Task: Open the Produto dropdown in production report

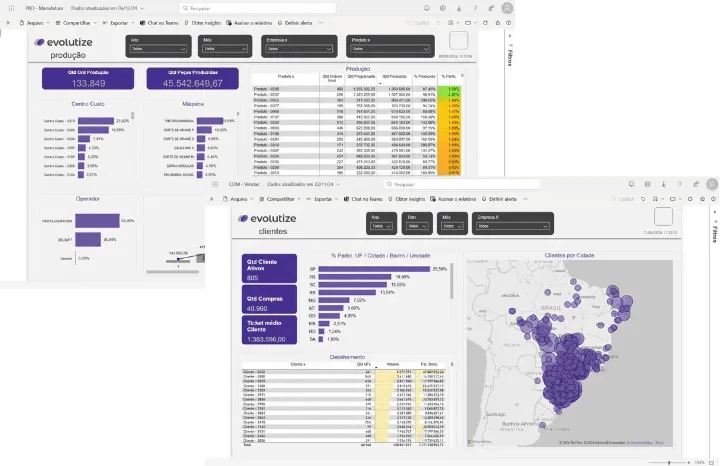Action: [390, 48]
